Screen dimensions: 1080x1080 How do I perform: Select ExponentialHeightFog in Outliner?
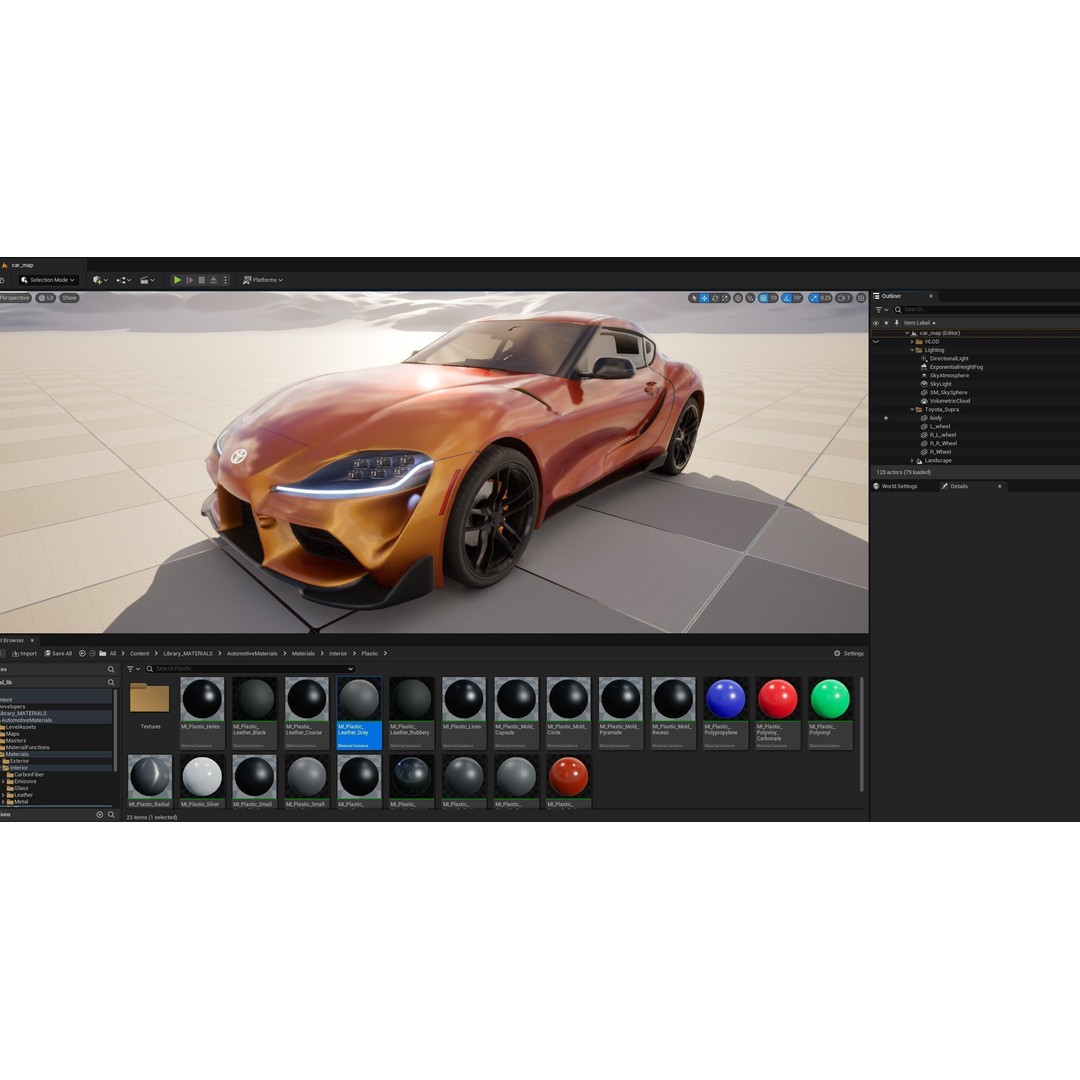[956, 367]
